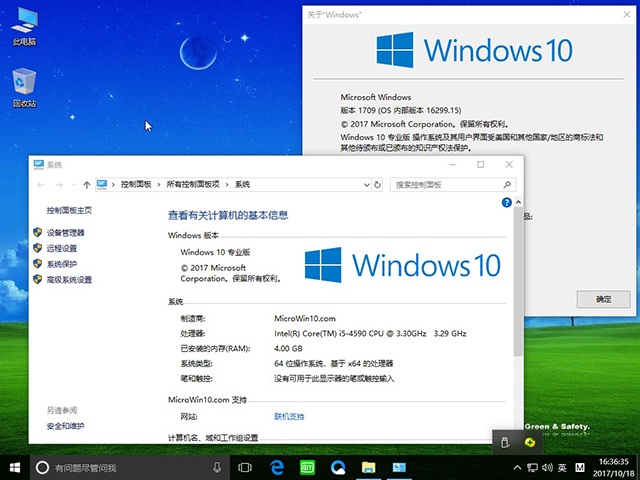Select 控制面板 breadcrumb in address bar
This screenshot has height=480, width=640.
click(136, 184)
